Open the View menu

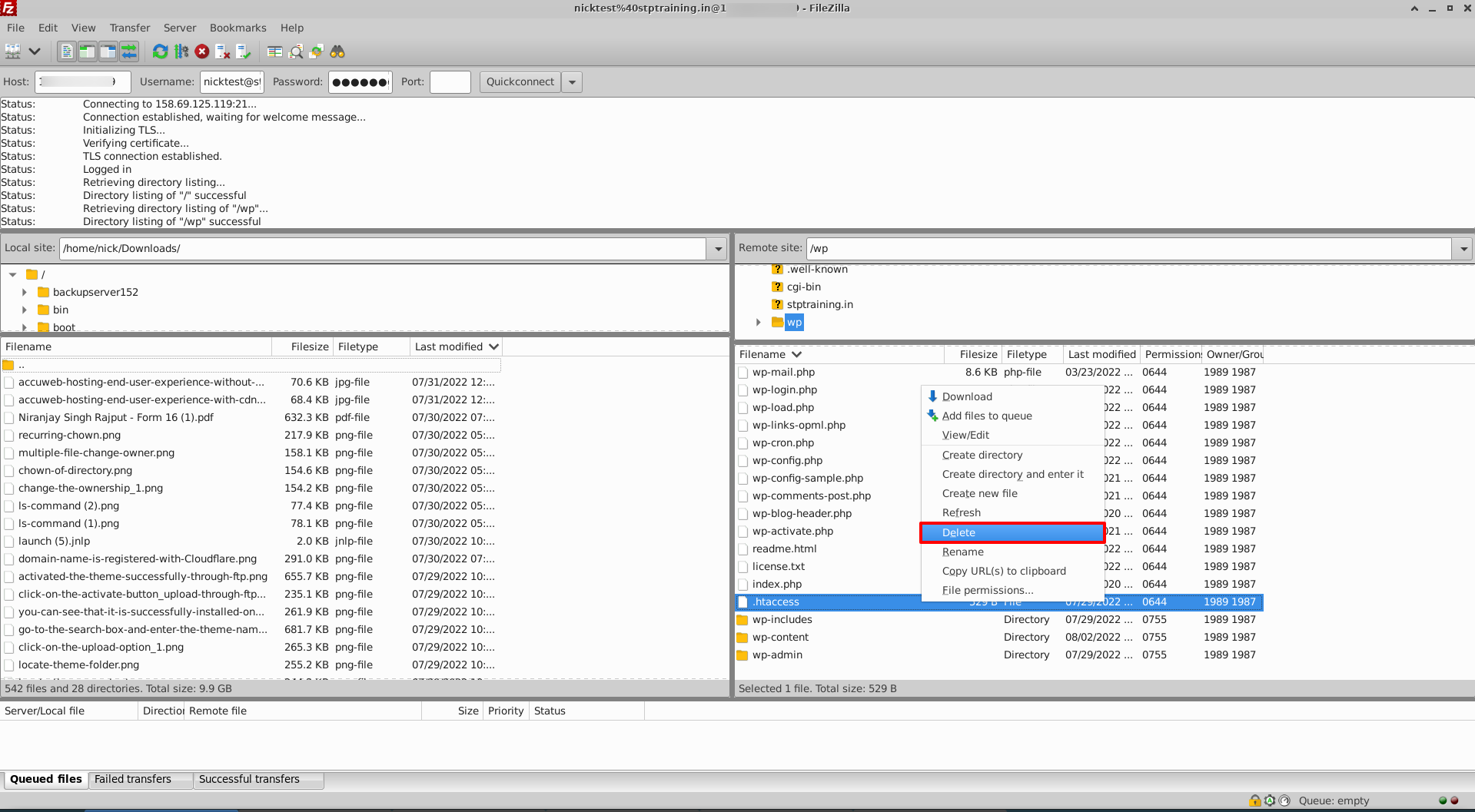click(84, 28)
